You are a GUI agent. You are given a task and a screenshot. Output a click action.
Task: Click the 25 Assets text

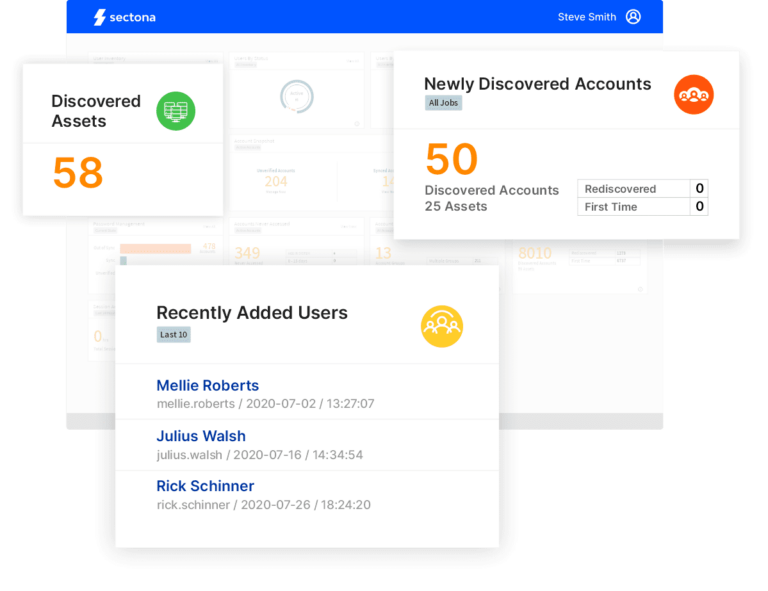[456, 206]
